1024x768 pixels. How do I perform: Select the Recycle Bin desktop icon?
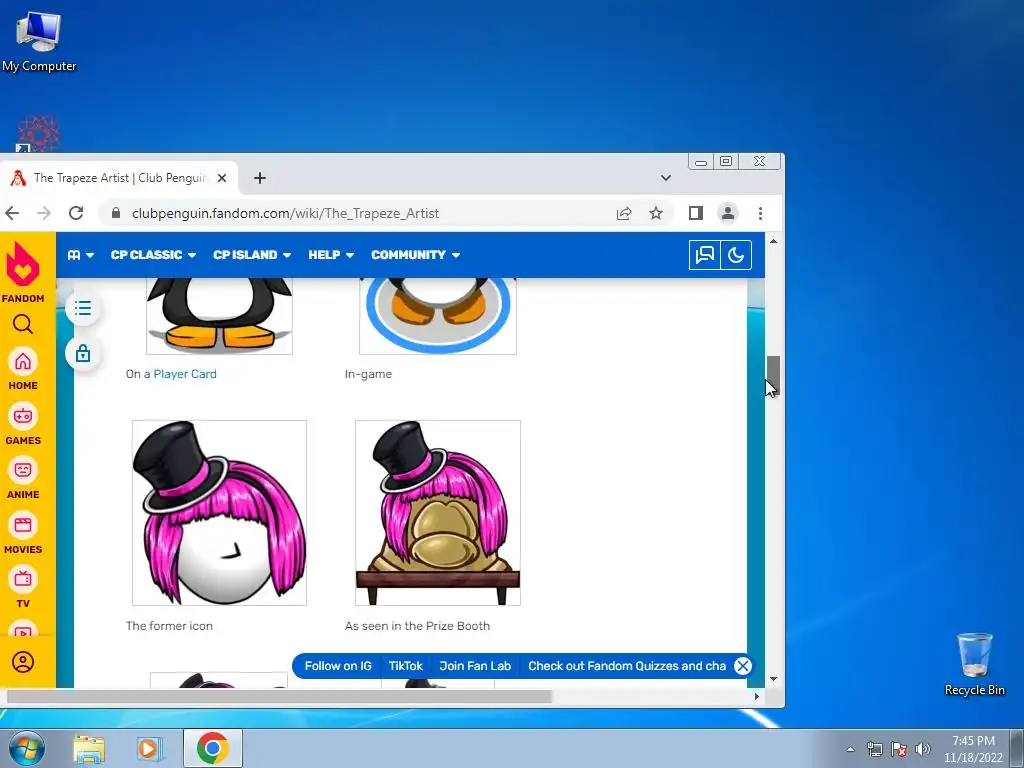point(974,664)
